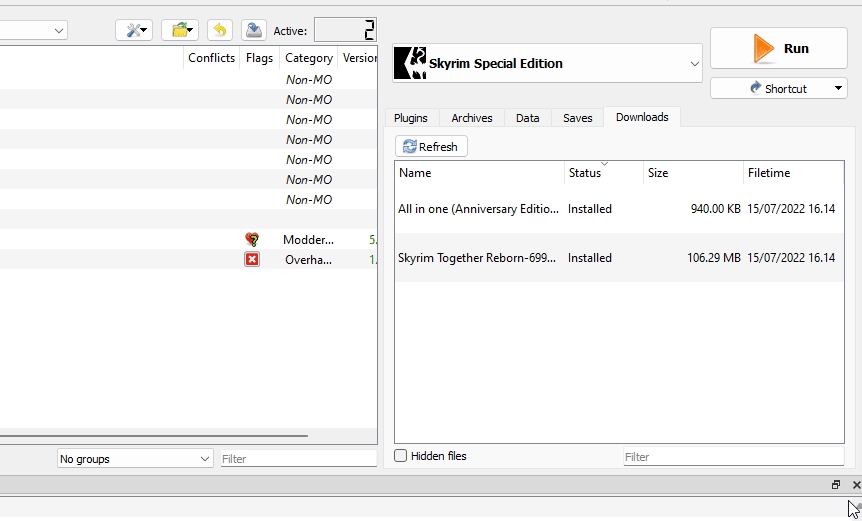Expand the Skyrim Special Edition executable dropdown
862x521 pixels.
point(695,64)
